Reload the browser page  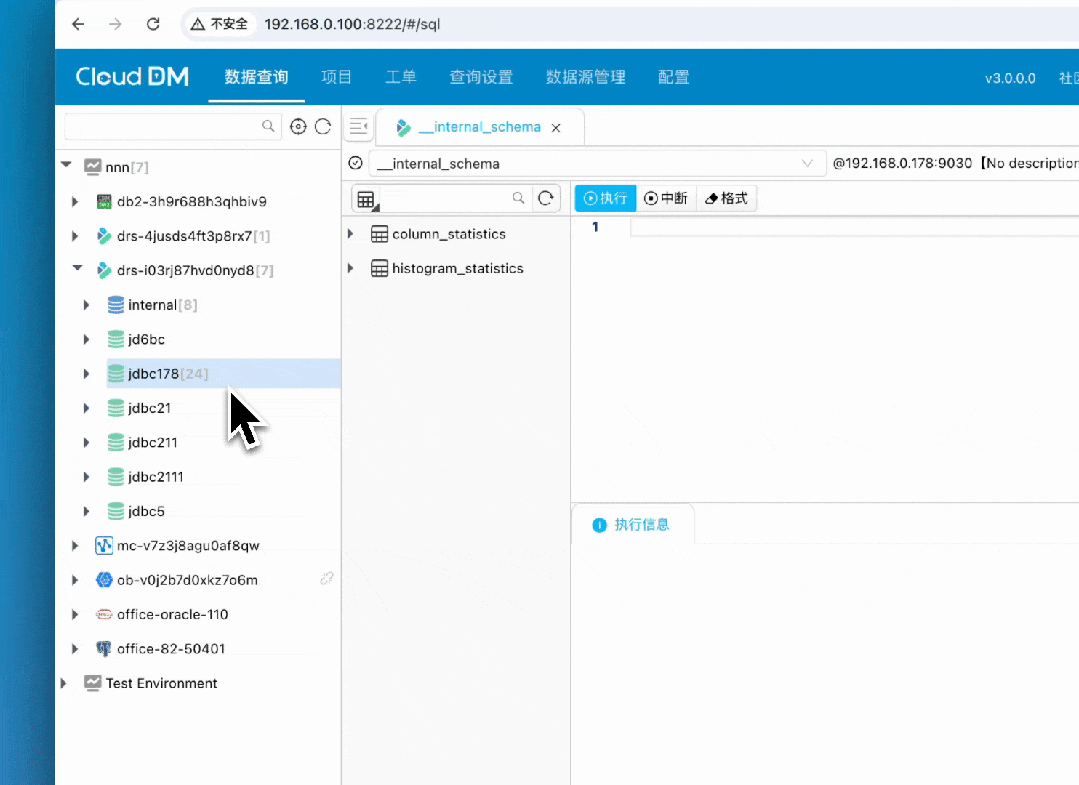(153, 24)
